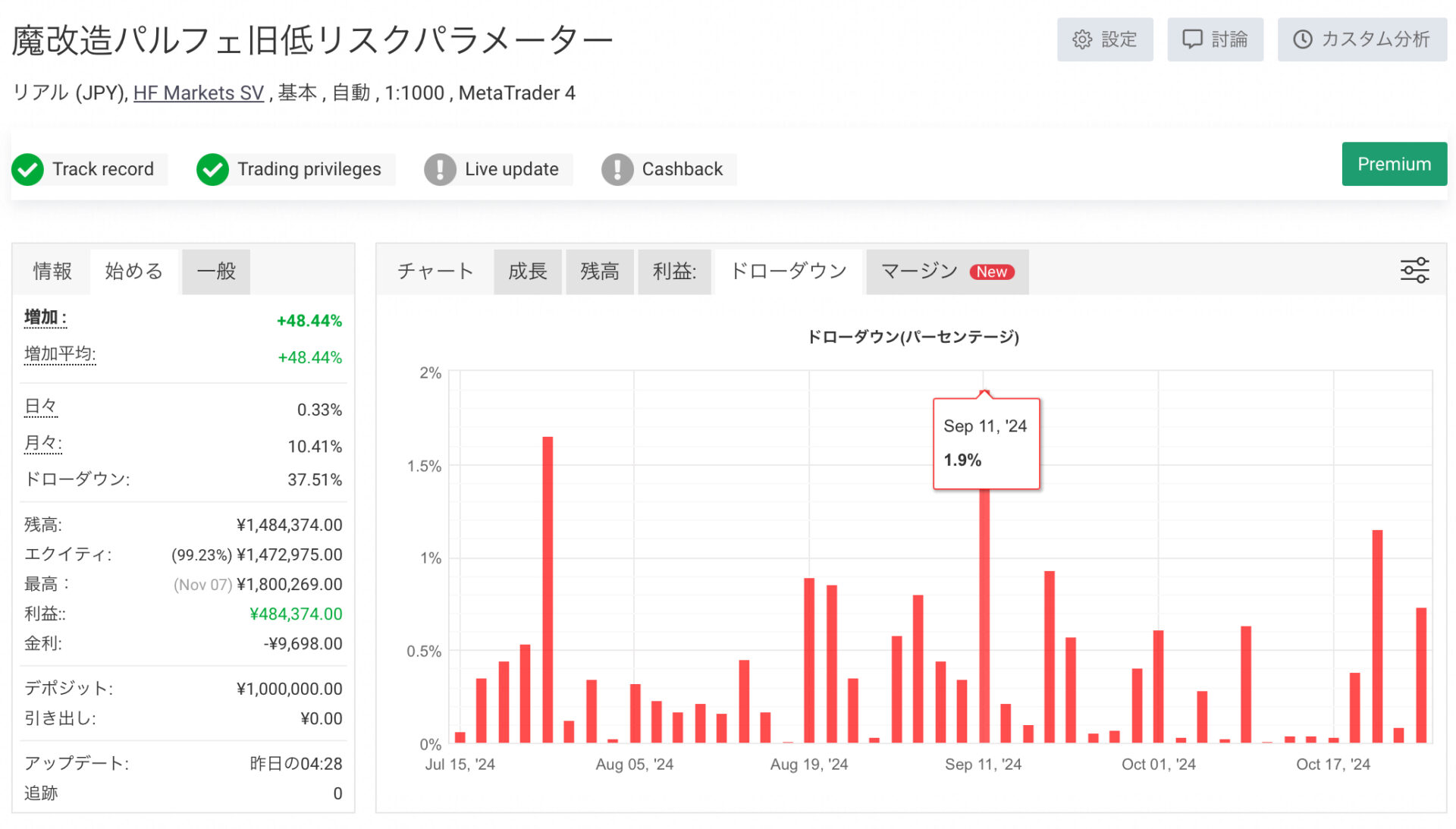Switch to the 情報 tab
Image resolution: width=1456 pixels, height=829 pixels.
click(x=52, y=272)
